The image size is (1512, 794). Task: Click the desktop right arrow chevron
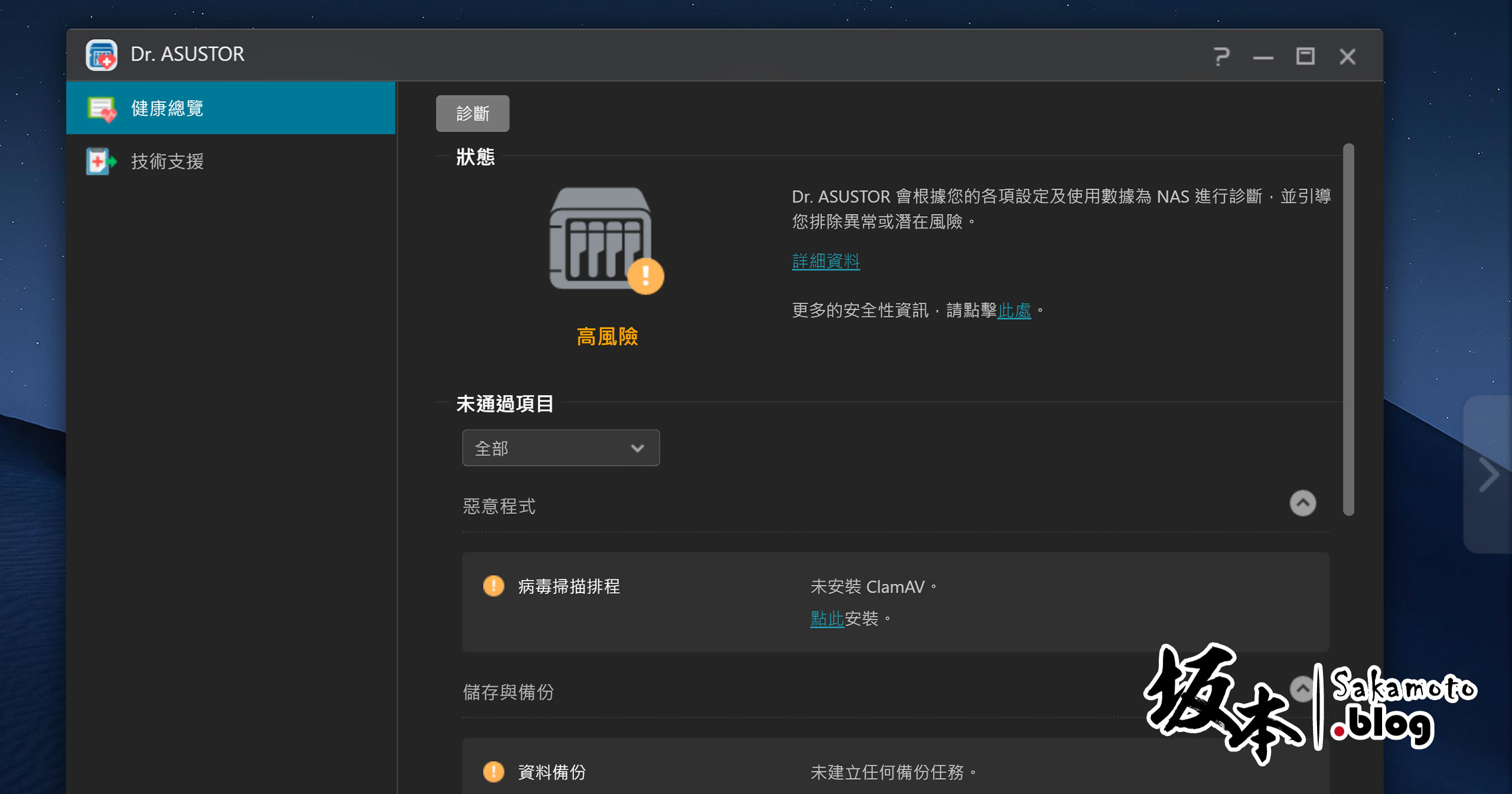pyautogui.click(x=1489, y=474)
